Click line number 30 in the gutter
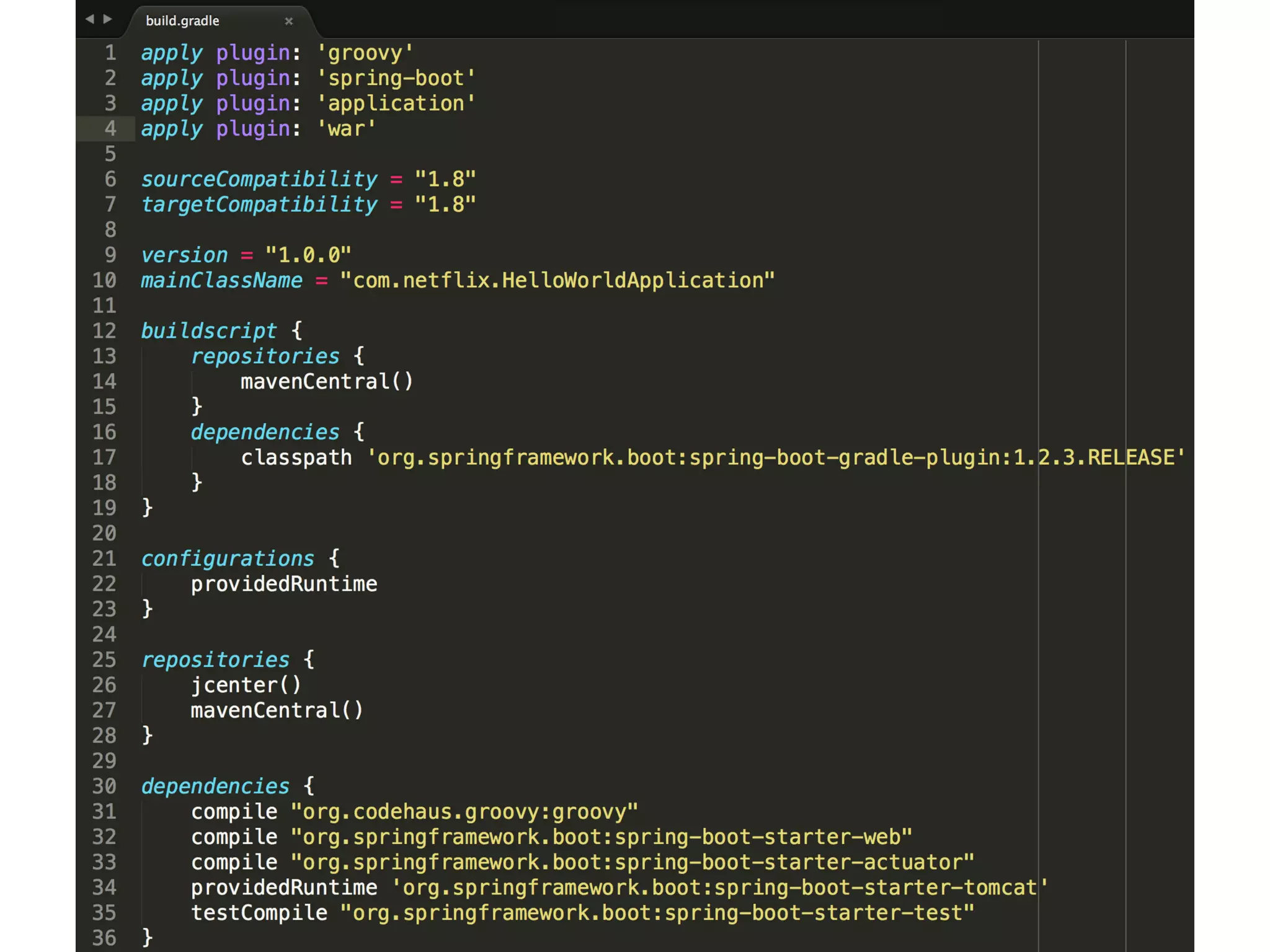Image resolution: width=1270 pixels, height=952 pixels. pos(104,787)
